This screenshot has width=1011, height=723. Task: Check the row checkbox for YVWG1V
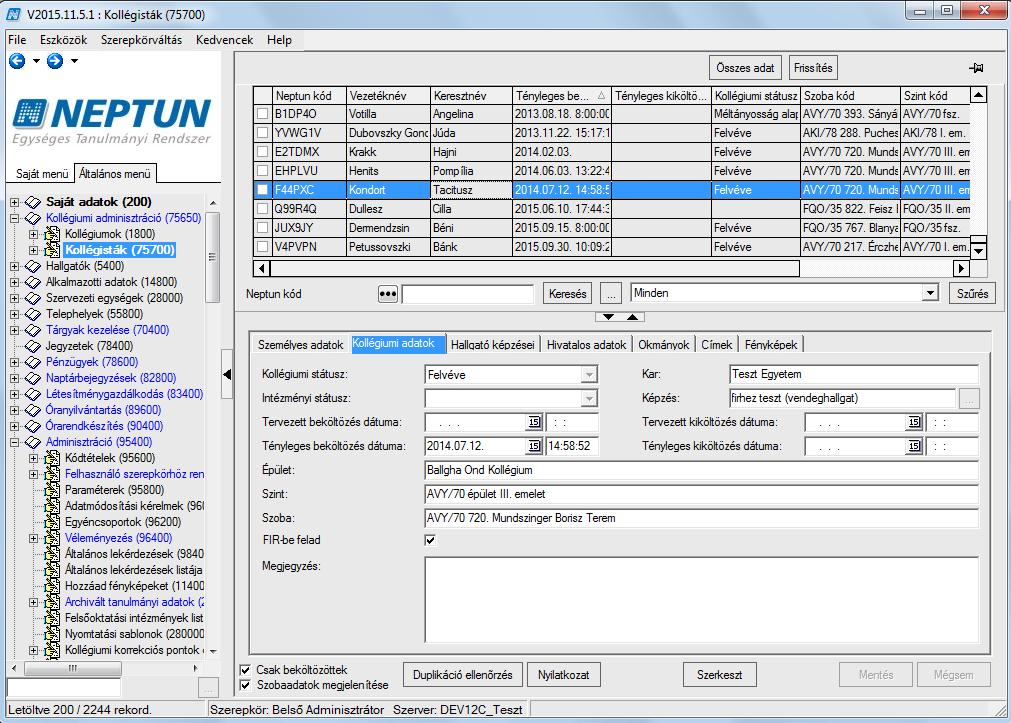click(262, 133)
